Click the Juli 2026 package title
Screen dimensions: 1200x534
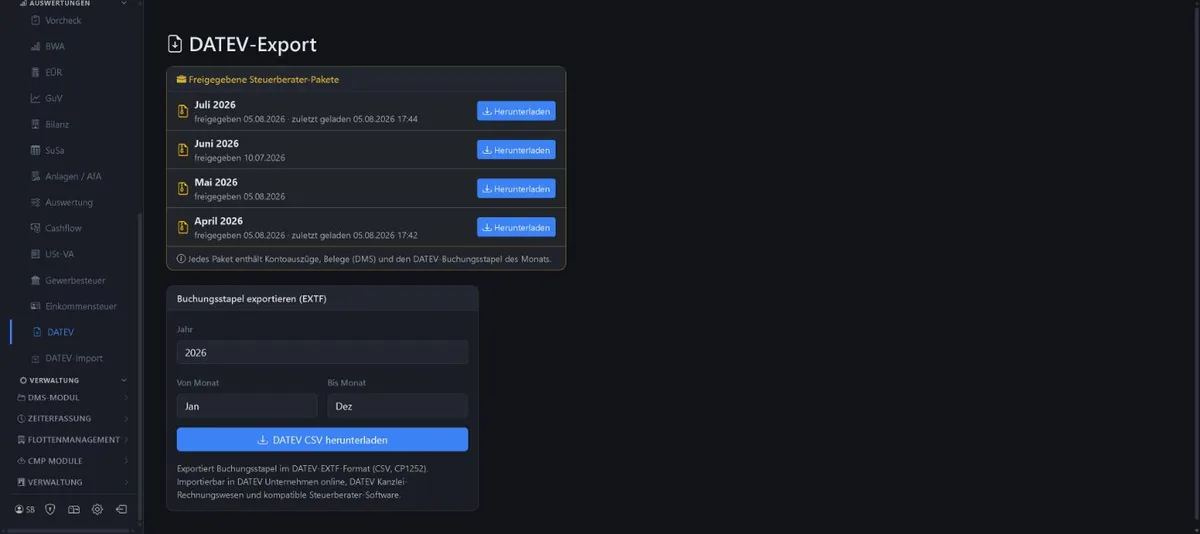(x=215, y=105)
